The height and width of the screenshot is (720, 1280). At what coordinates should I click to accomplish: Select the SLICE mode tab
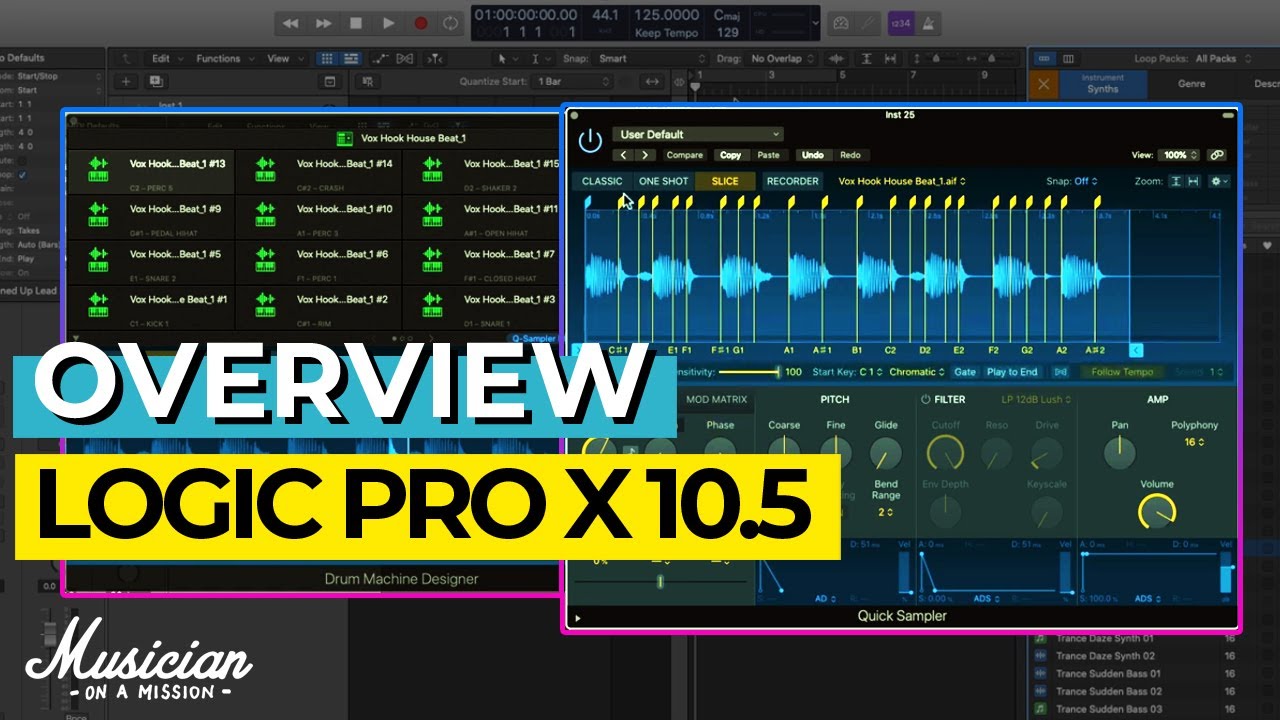tap(725, 181)
